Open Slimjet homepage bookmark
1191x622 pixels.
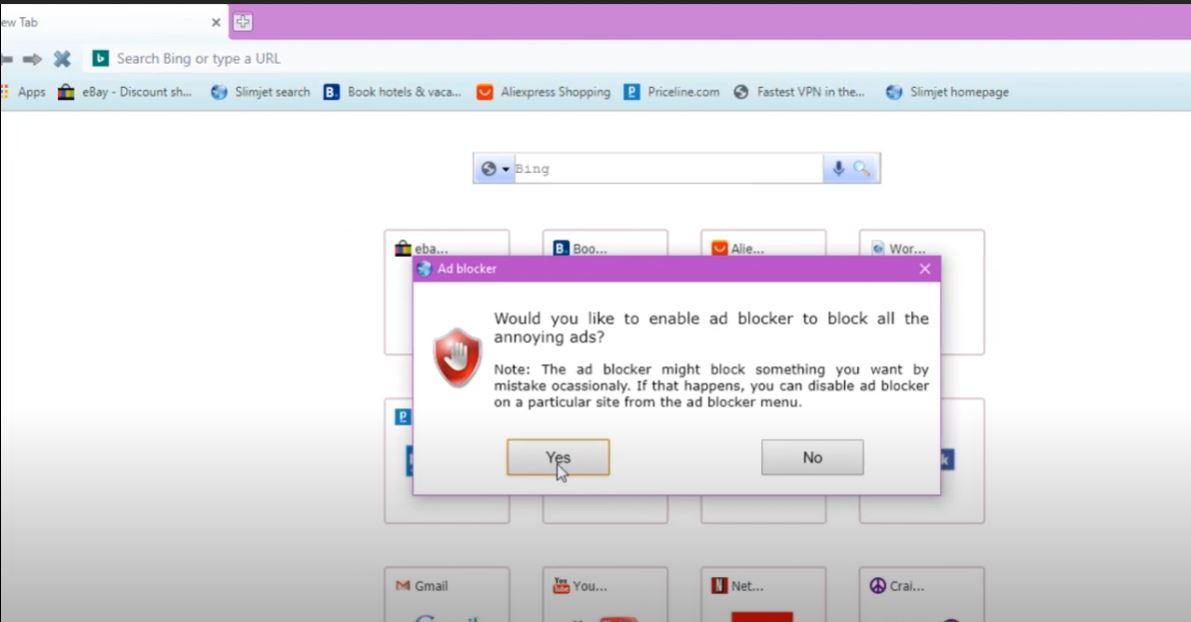pos(947,92)
